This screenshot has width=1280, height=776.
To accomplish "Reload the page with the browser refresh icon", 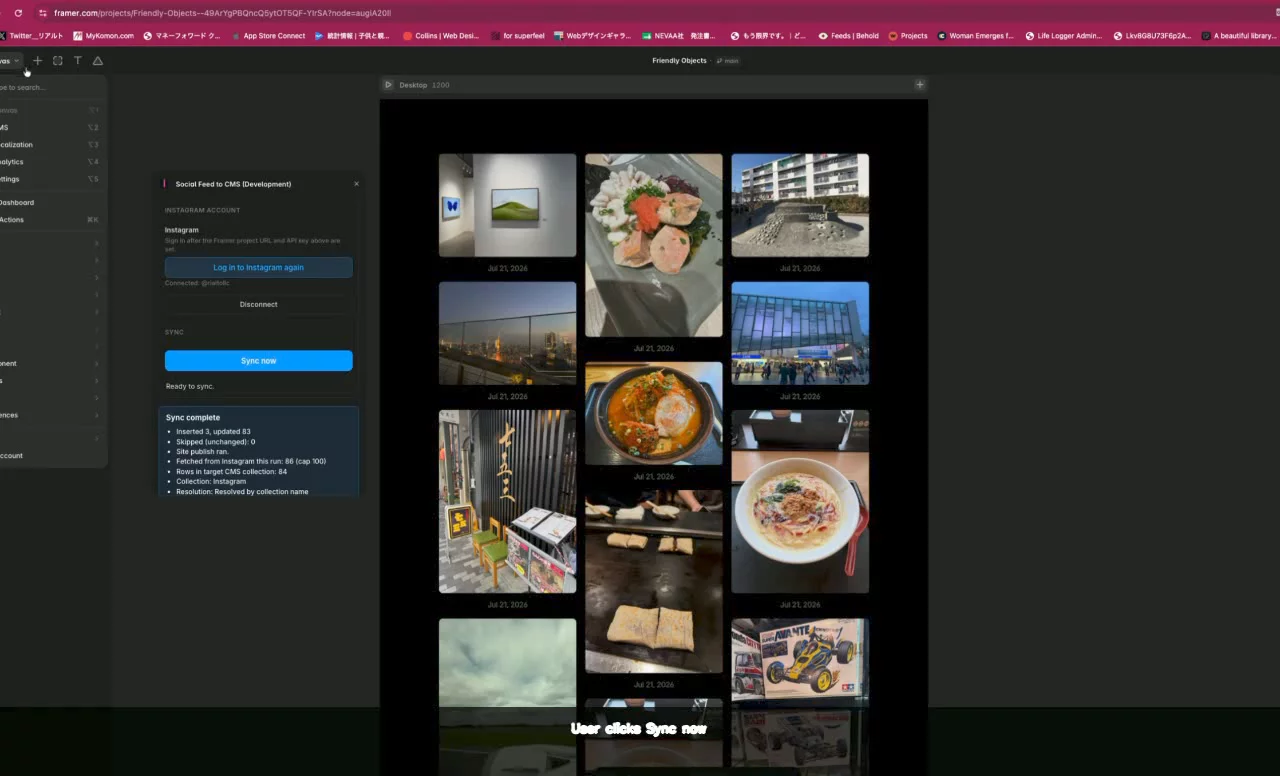I will (x=18, y=13).
